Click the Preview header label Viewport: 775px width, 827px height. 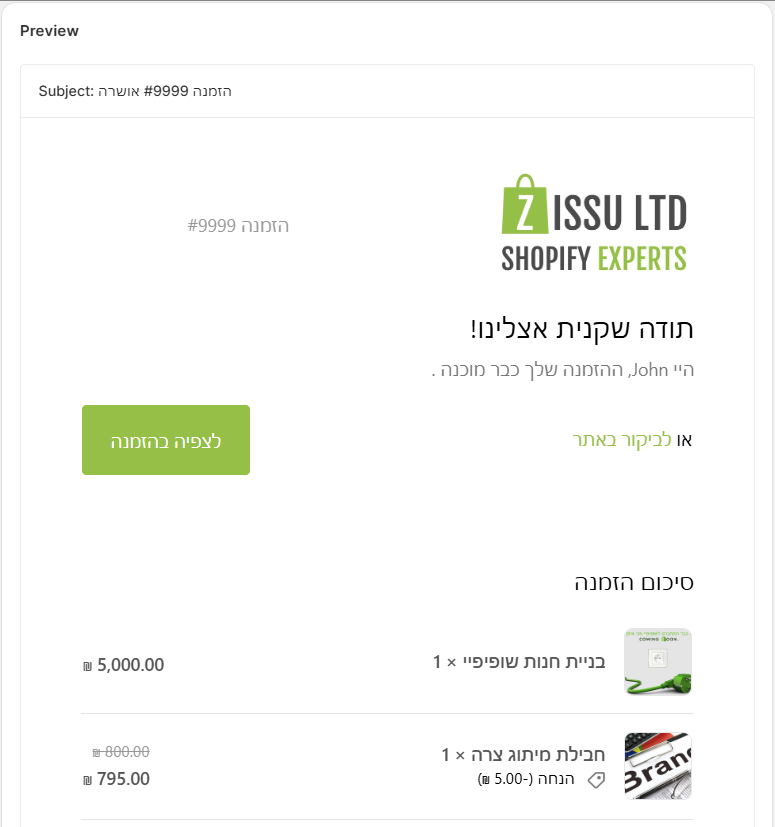pos(49,31)
